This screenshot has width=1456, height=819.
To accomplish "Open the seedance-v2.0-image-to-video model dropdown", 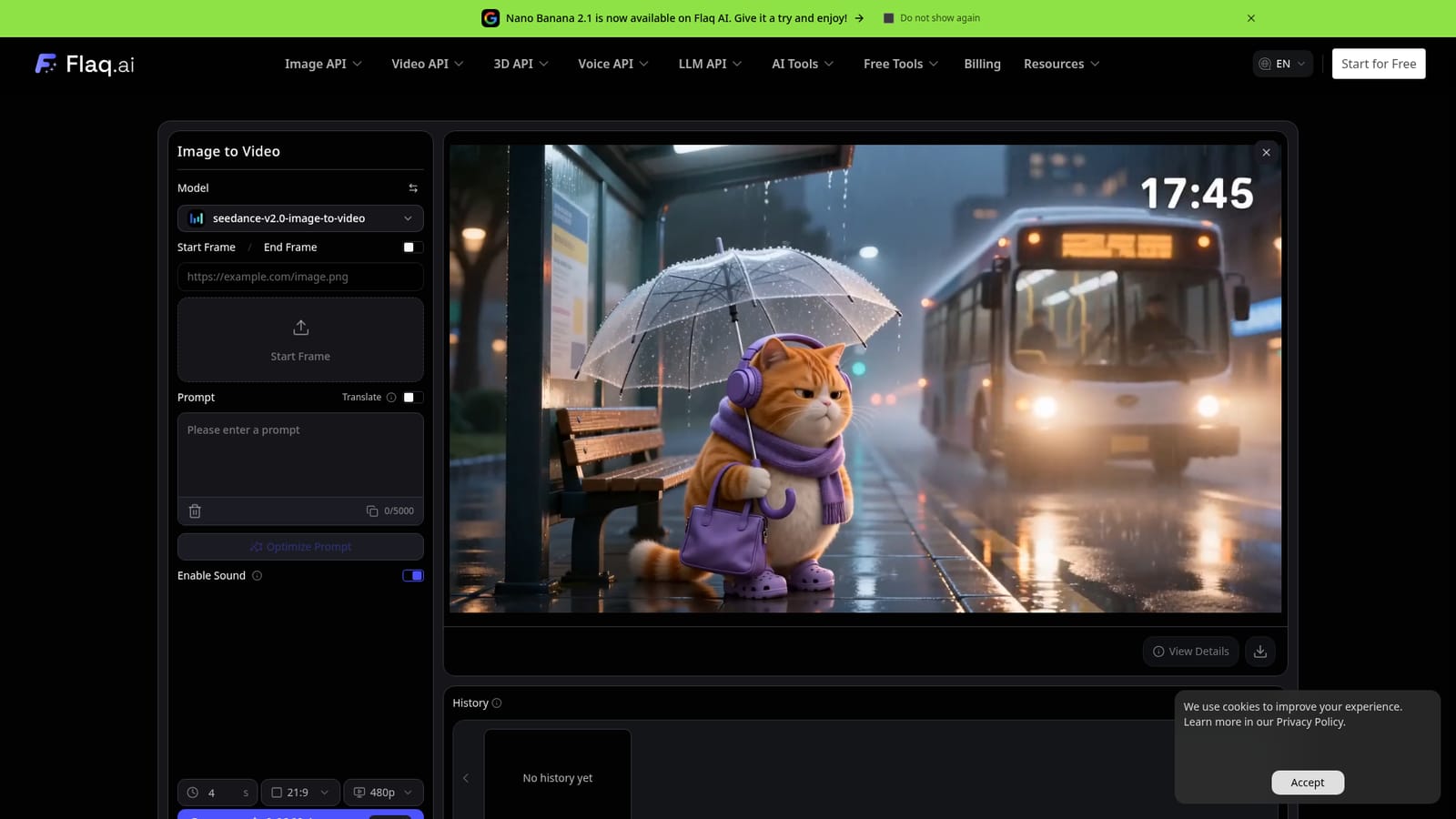I will (300, 218).
